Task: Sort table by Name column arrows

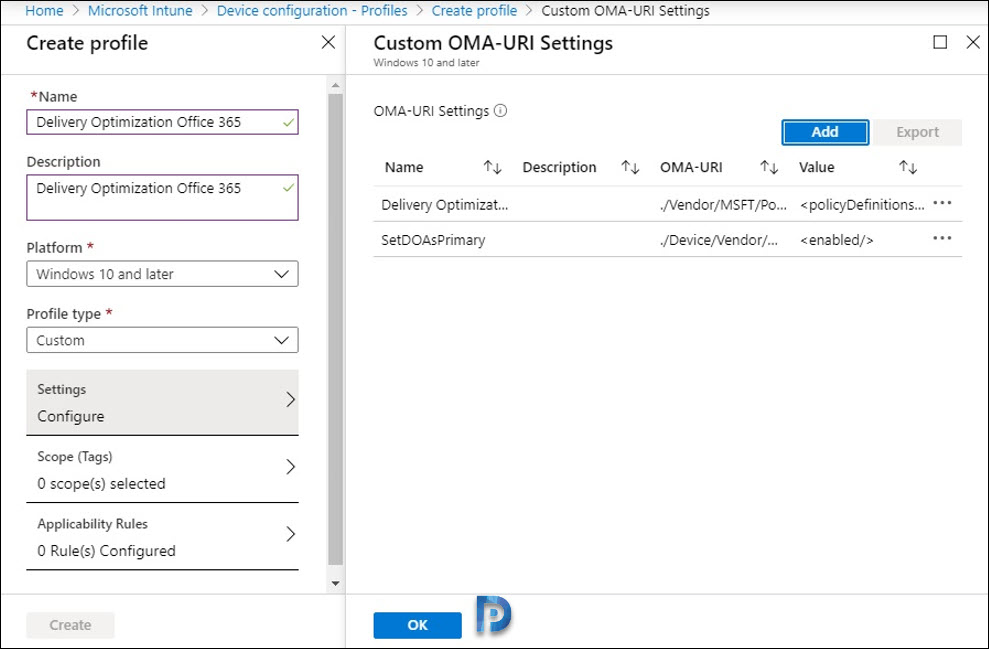Action: point(493,167)
